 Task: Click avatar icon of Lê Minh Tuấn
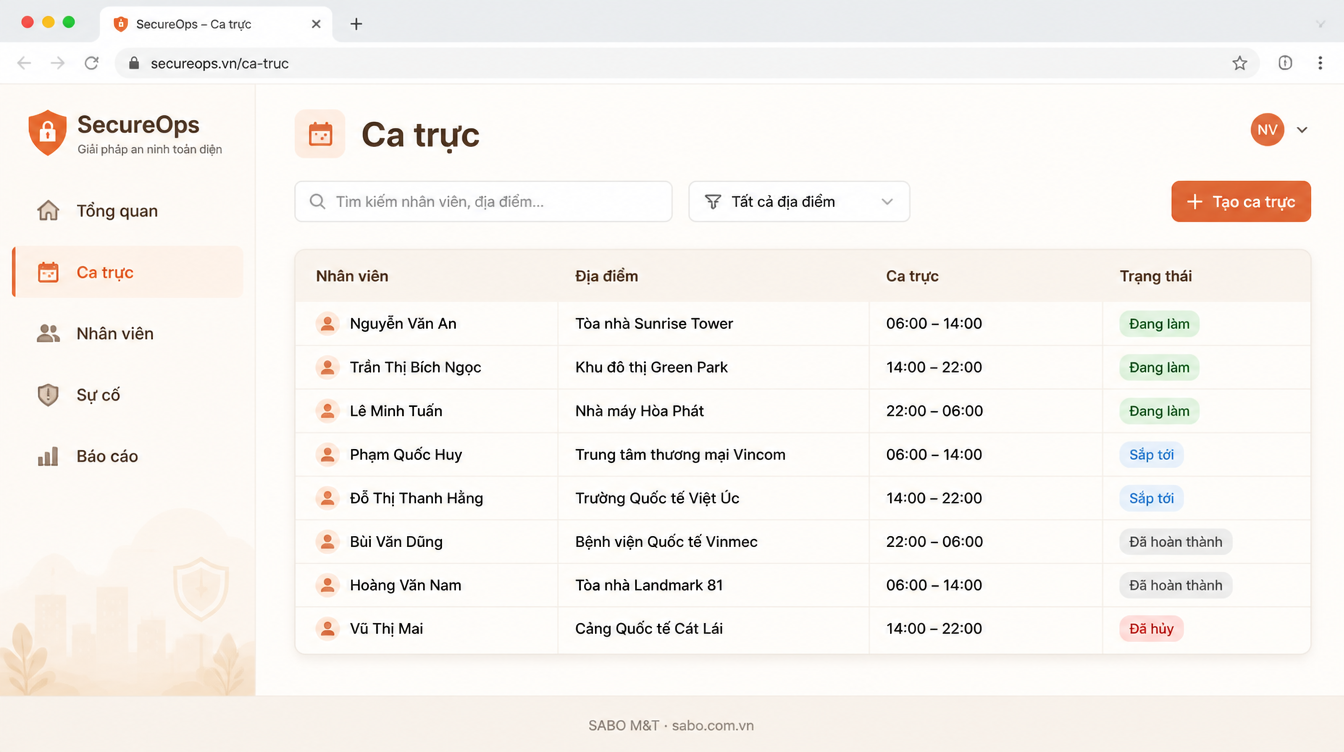point(327,411)
